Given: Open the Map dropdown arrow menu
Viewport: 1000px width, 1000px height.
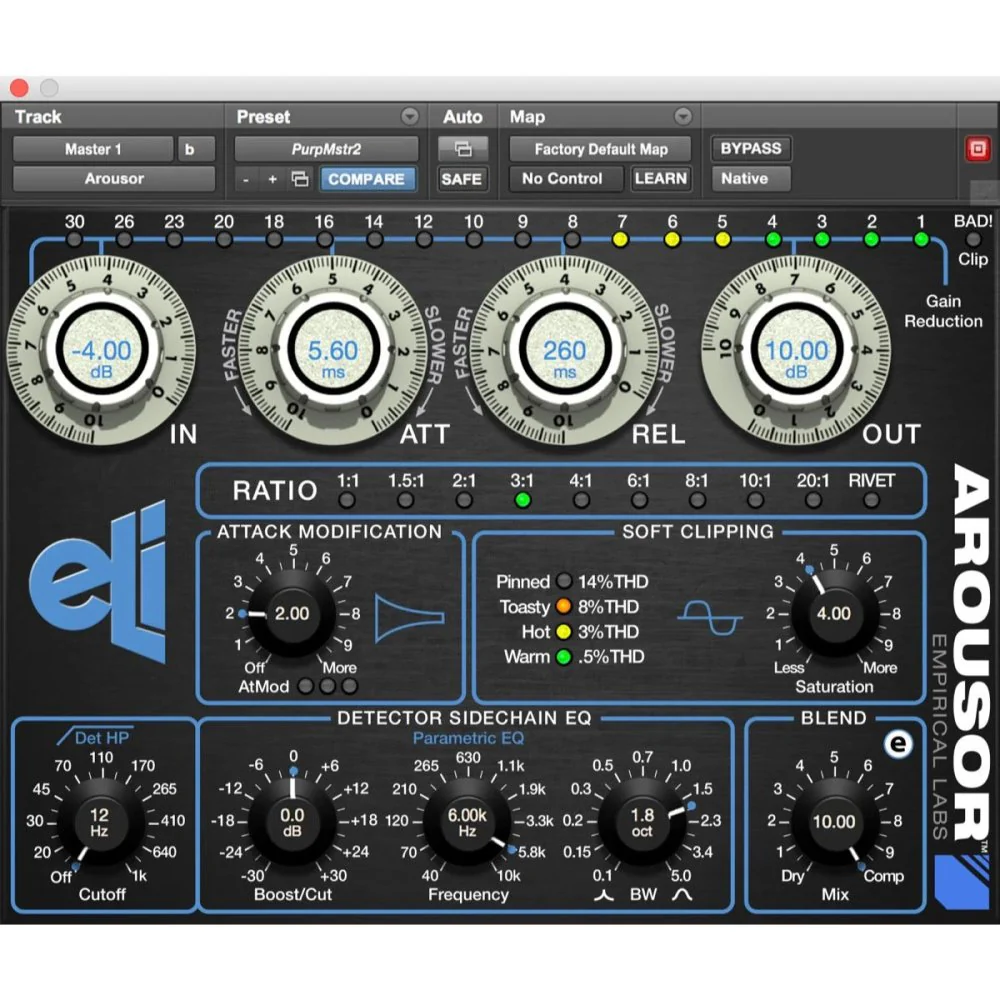Looking at the screenshot, I should 682,116.
